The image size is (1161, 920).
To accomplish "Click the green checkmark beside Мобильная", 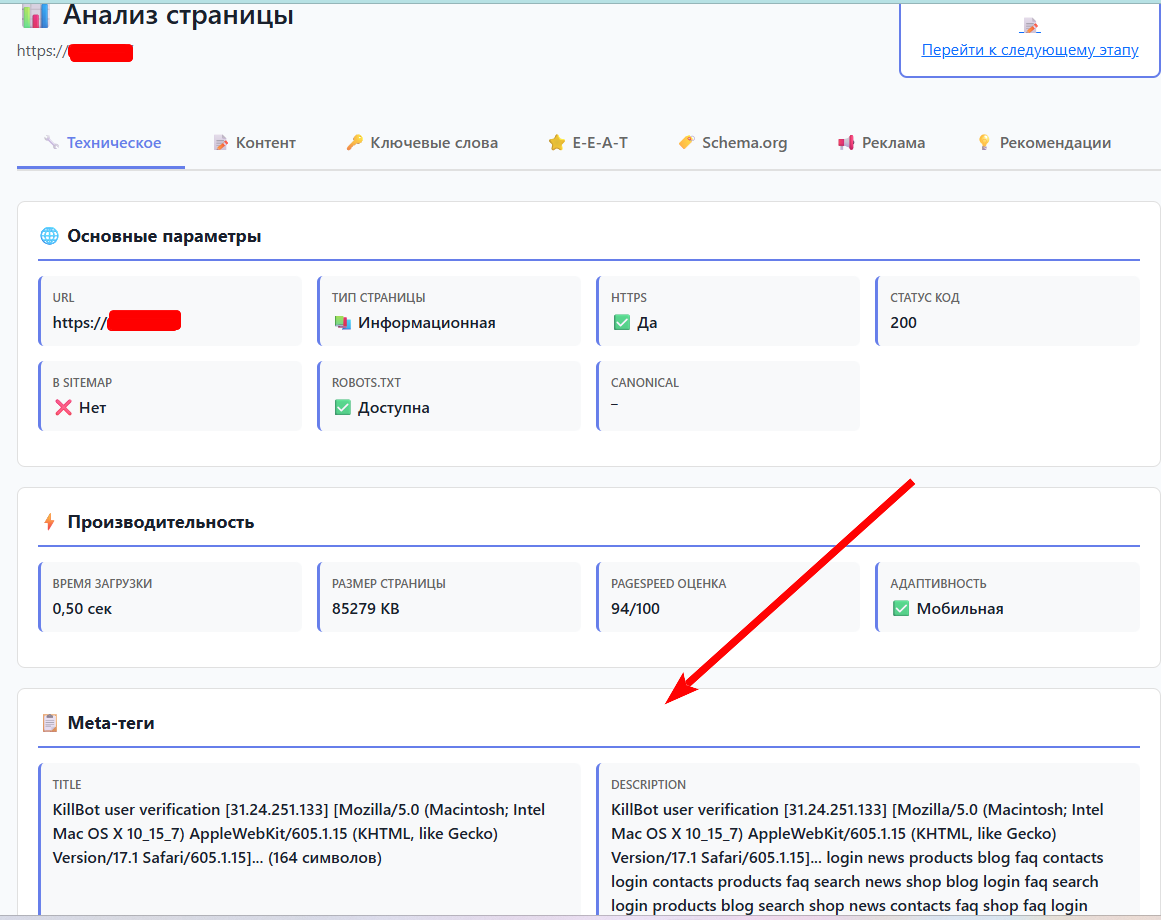I will (x=900, y=609).
